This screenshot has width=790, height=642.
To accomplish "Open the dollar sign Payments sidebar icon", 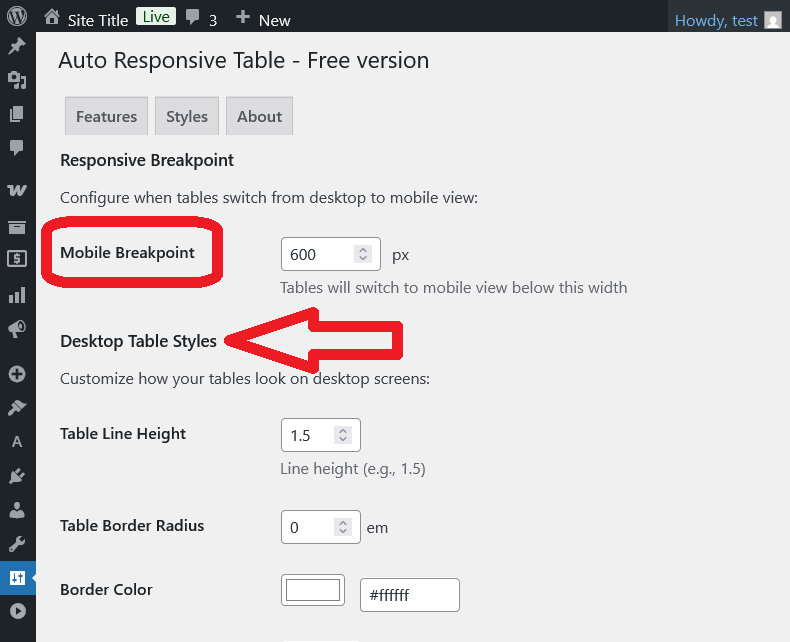I will 17,259.
